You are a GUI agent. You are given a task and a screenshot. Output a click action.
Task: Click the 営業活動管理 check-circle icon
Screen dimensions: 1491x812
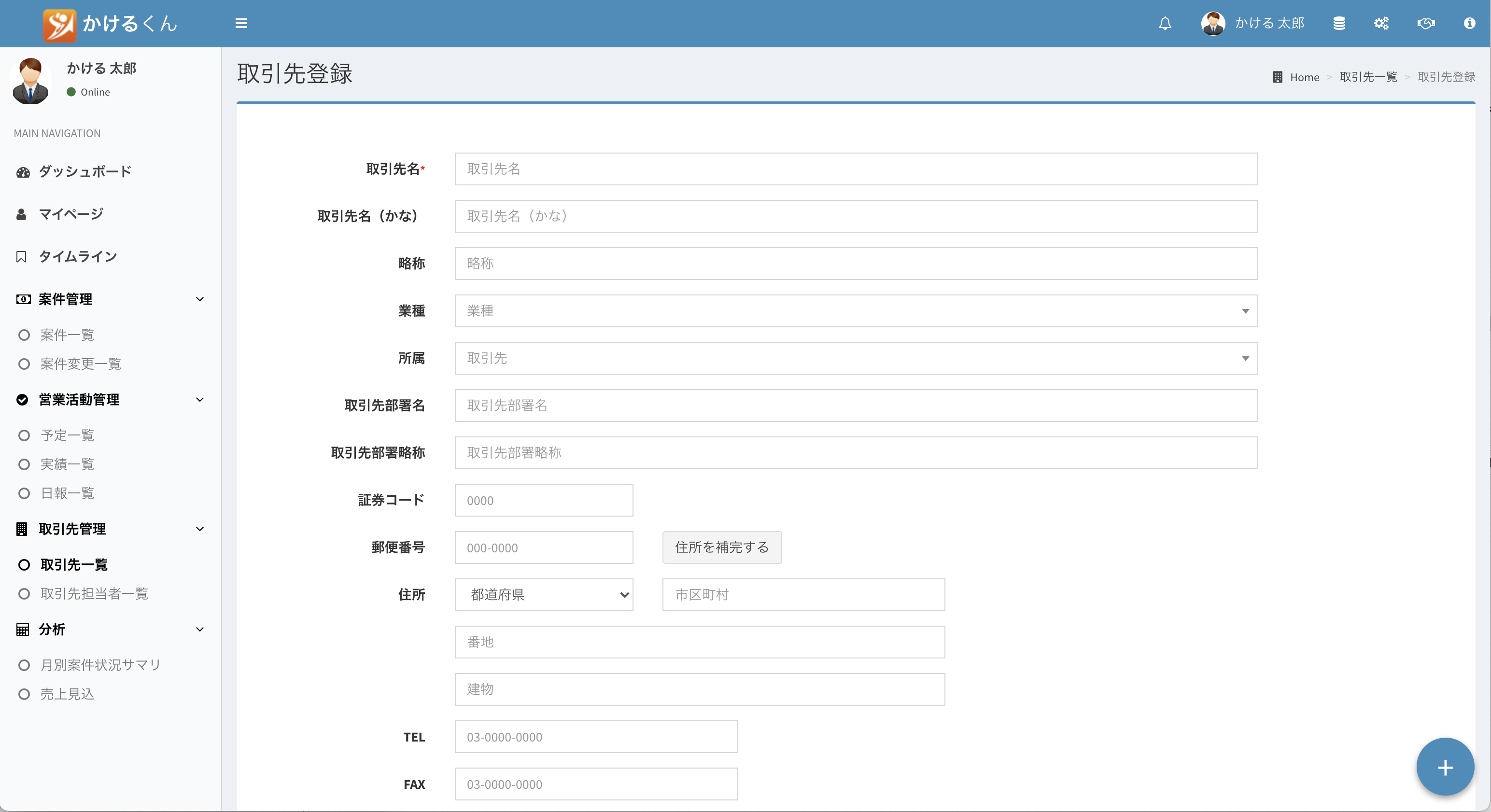pos(23,400)
